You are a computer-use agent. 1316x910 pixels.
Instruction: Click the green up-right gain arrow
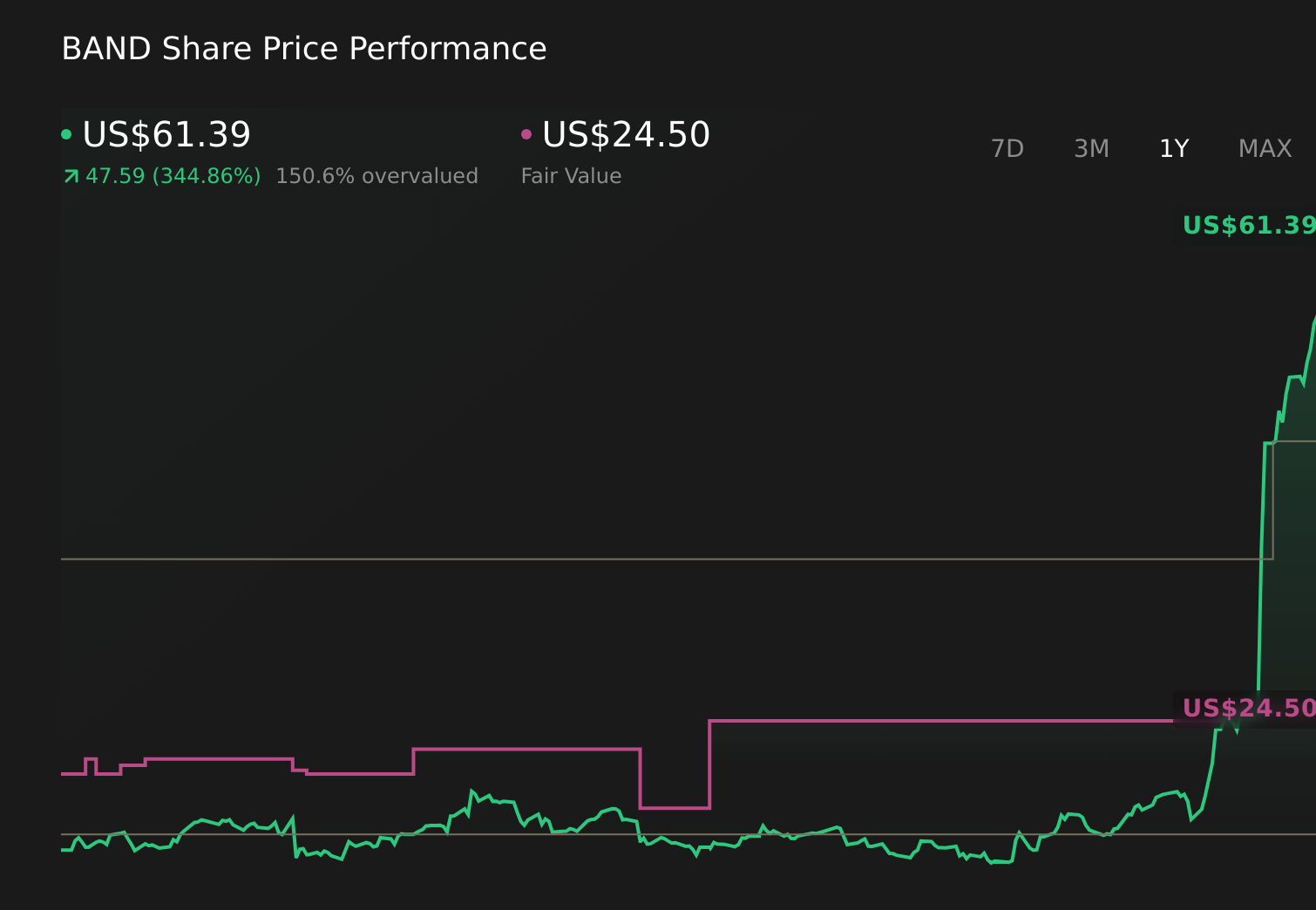coord(71,177)
